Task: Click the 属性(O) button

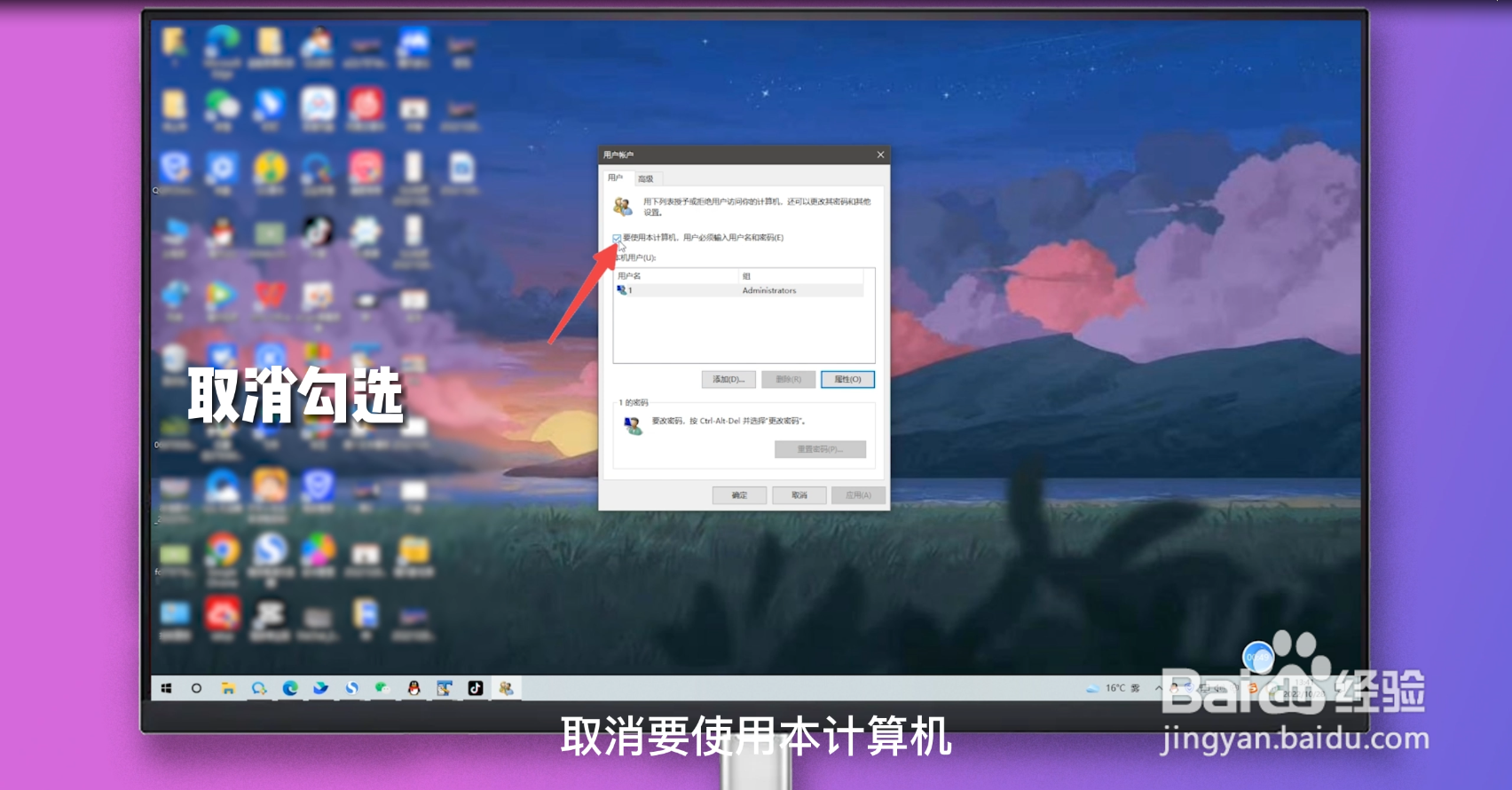Action: pos(847,379)
